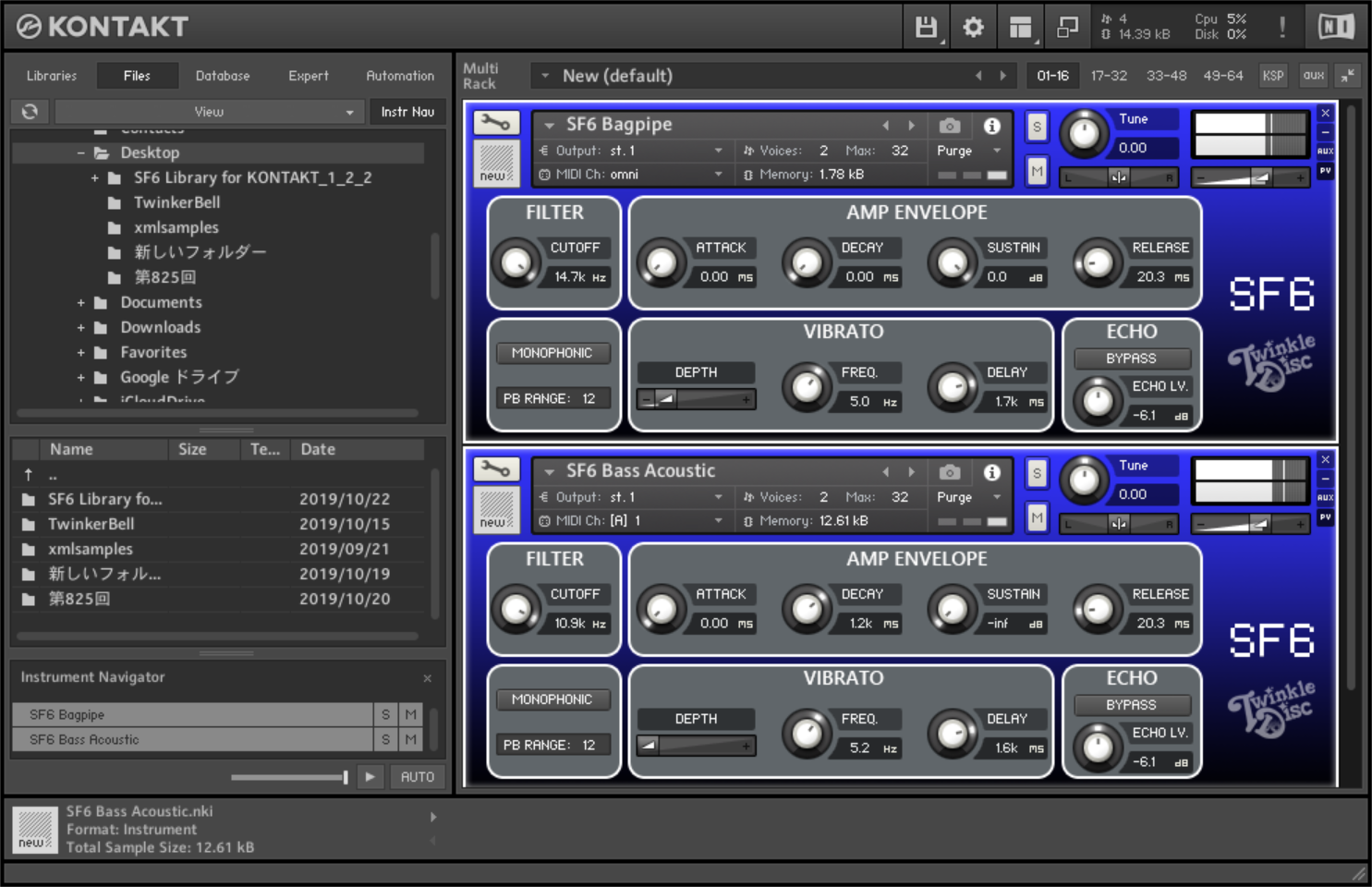Click the snapshot camera icon for SF6 Bass Acoustic
The width and height of the screenshot is (1372, 887).
950,472
